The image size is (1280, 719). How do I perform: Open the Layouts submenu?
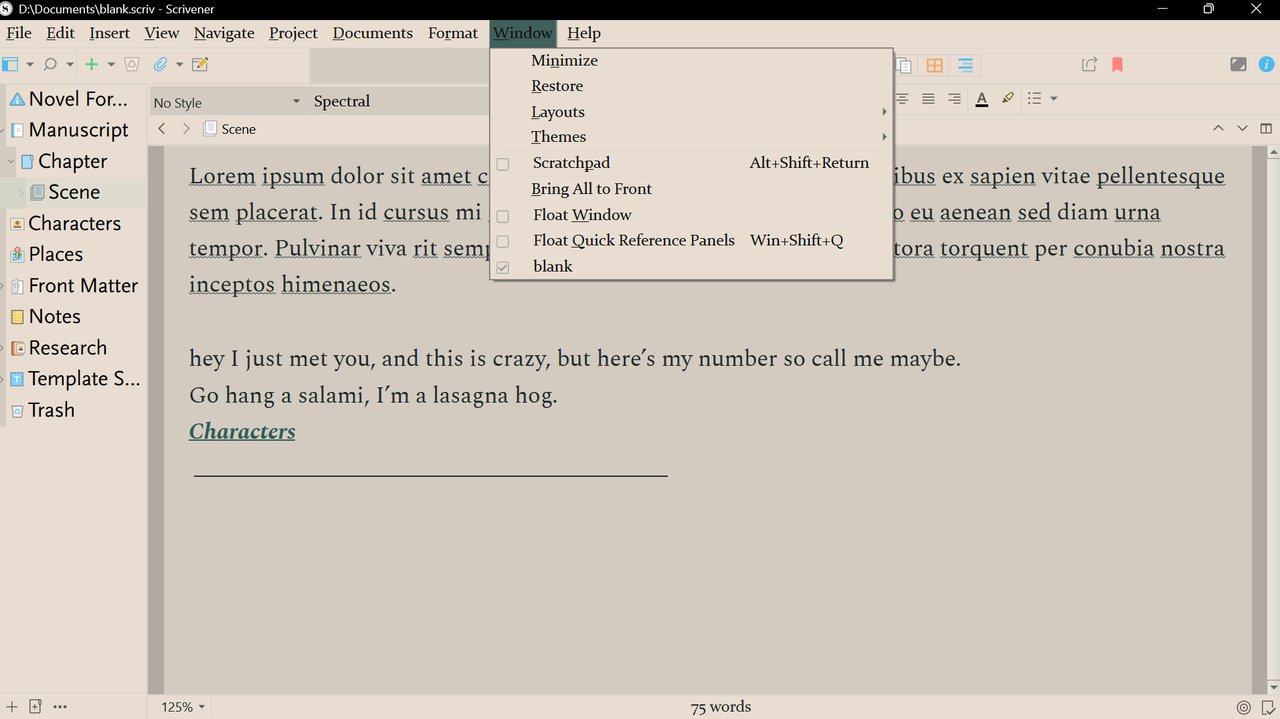(691, 112)
